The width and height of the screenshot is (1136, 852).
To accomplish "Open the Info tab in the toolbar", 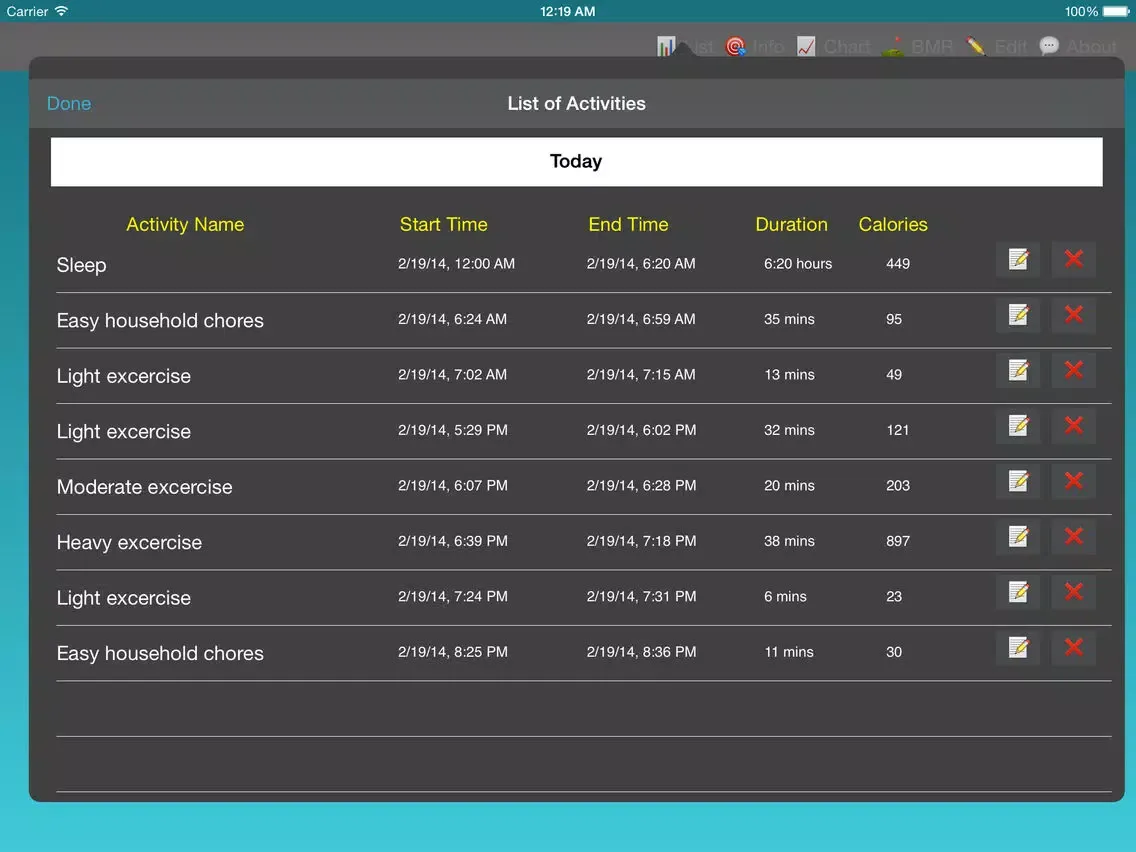I will [x=755, y=47].
